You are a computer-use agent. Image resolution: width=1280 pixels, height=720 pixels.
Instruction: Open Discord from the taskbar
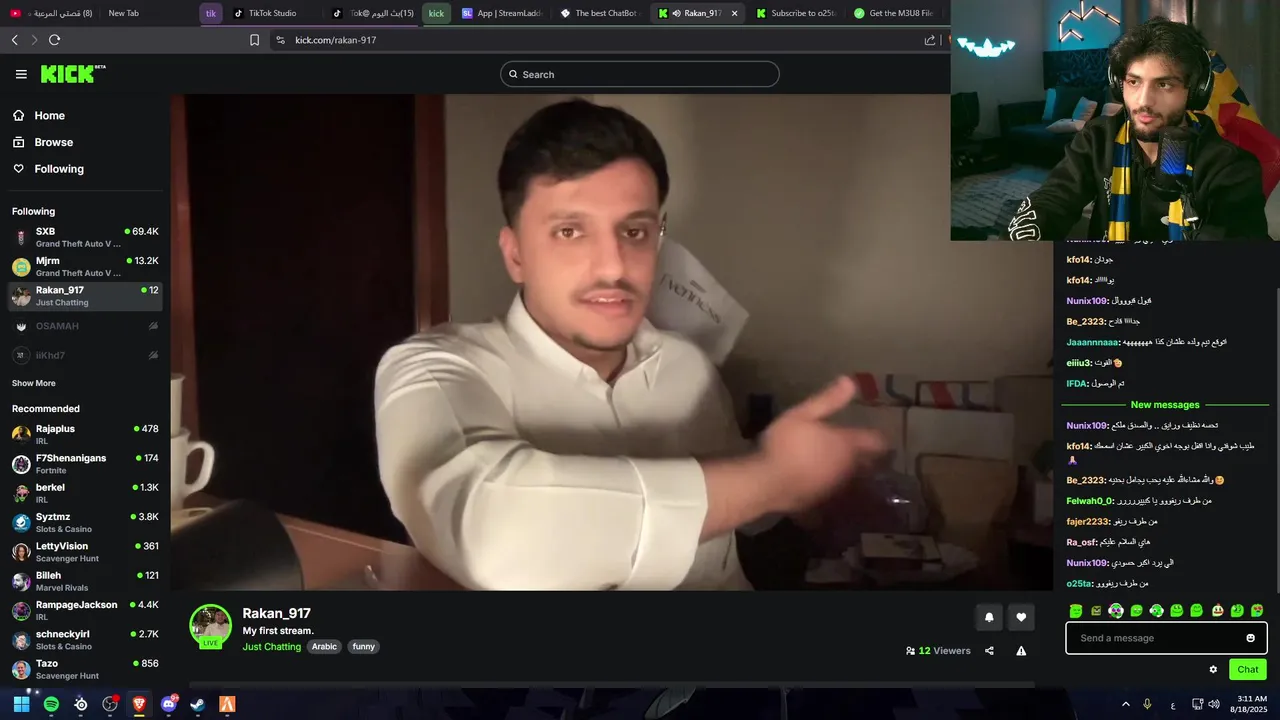168,704
